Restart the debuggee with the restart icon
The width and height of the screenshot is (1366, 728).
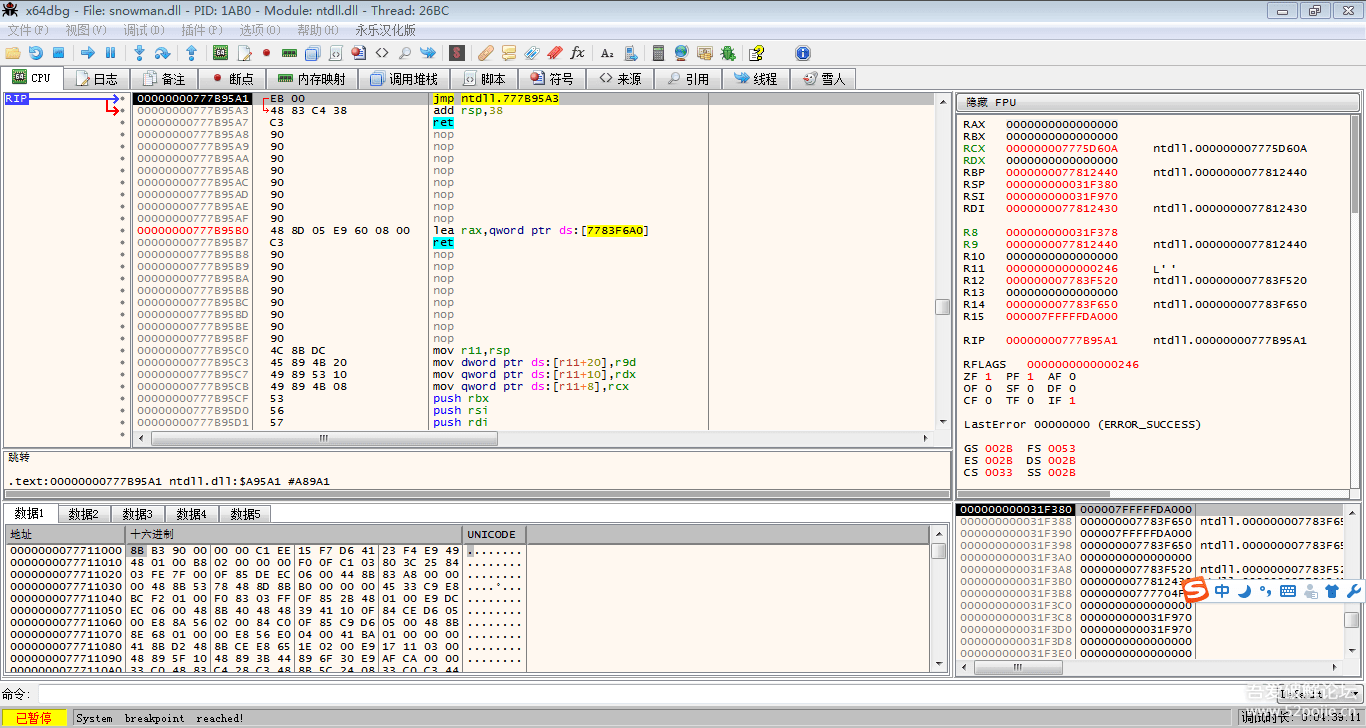coord(35,53)
